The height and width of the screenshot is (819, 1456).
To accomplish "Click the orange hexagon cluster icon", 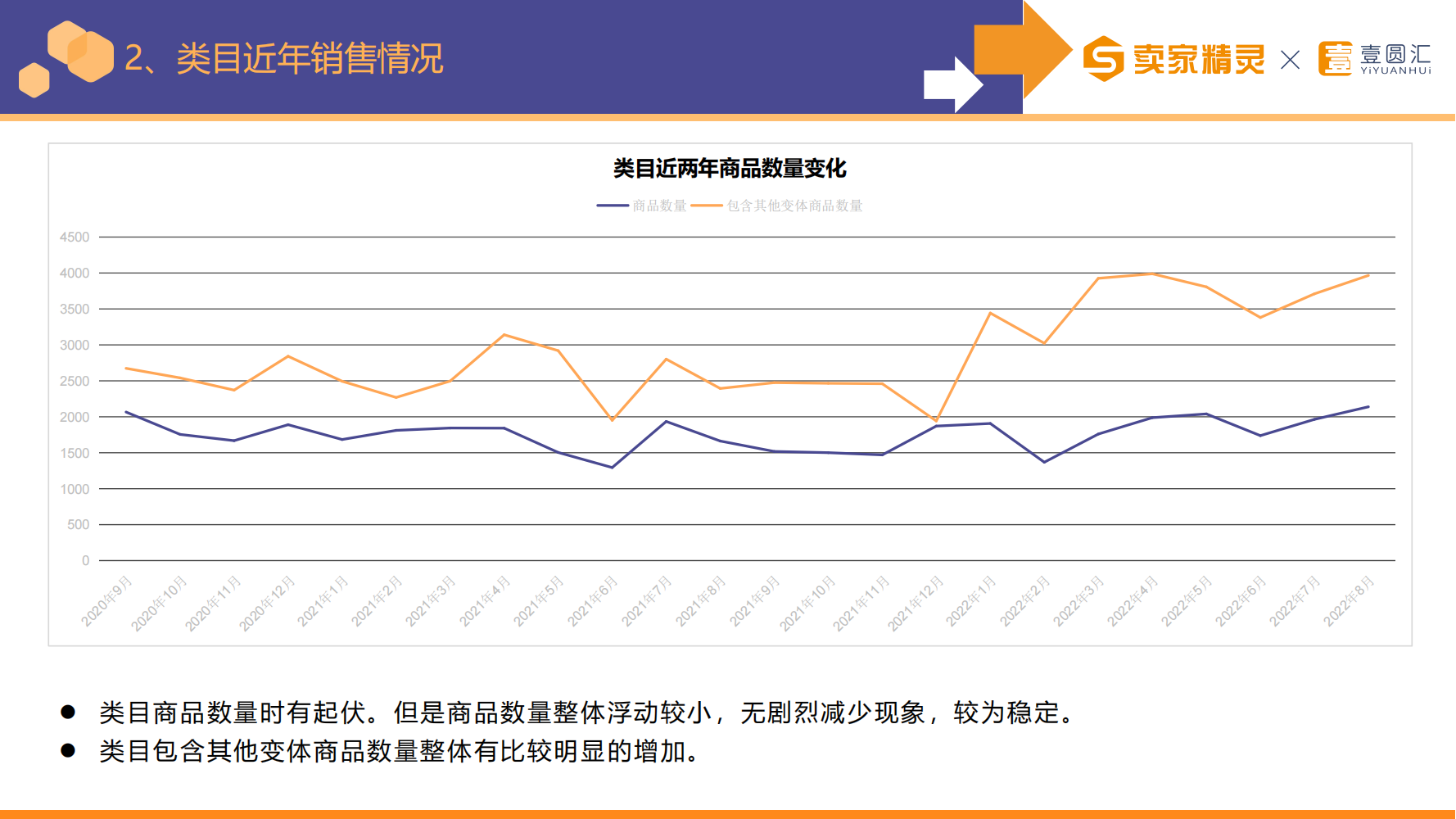I will 66,58.
